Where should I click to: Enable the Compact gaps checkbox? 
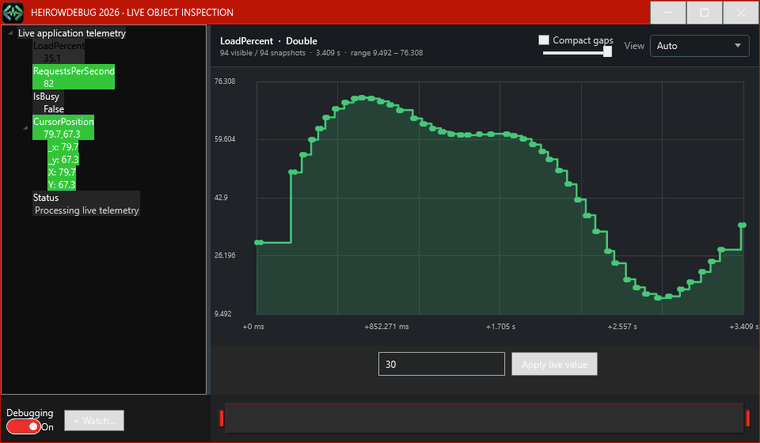544,40
